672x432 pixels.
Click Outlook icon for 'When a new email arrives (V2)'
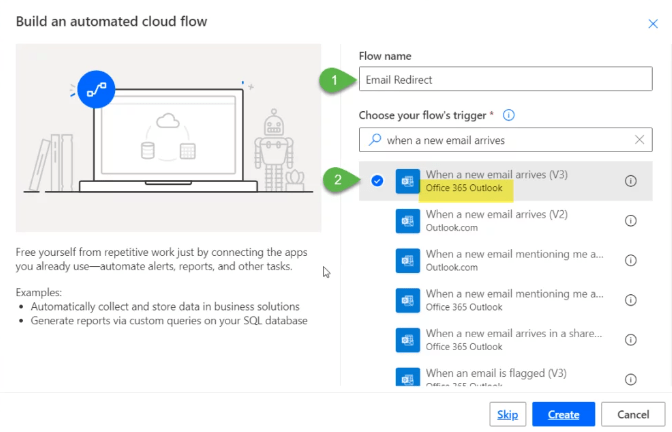click(x=408, y=221)
